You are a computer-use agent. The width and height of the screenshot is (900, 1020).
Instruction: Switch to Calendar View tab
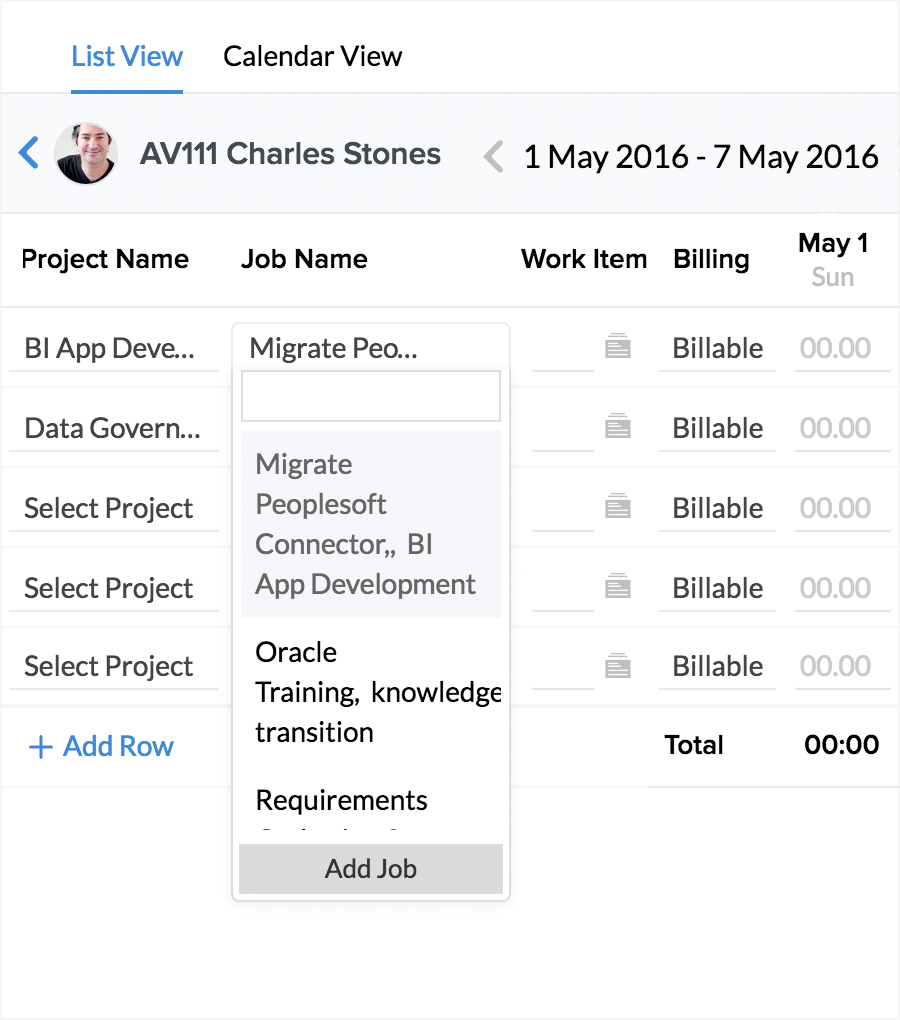click(313, 57)
